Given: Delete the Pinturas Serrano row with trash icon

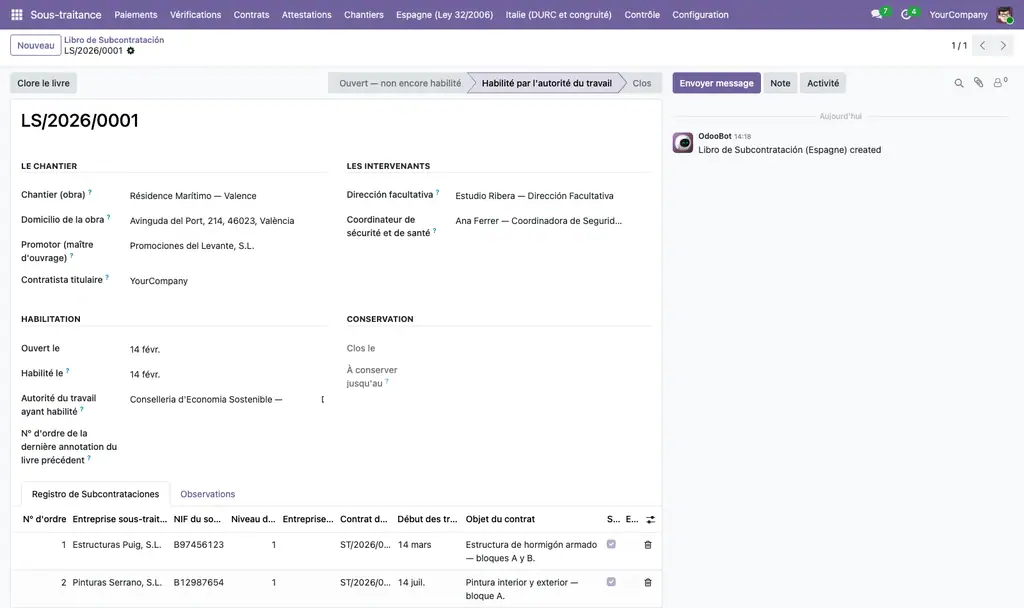Looking at the screenshot, I should tap(648, 583).
